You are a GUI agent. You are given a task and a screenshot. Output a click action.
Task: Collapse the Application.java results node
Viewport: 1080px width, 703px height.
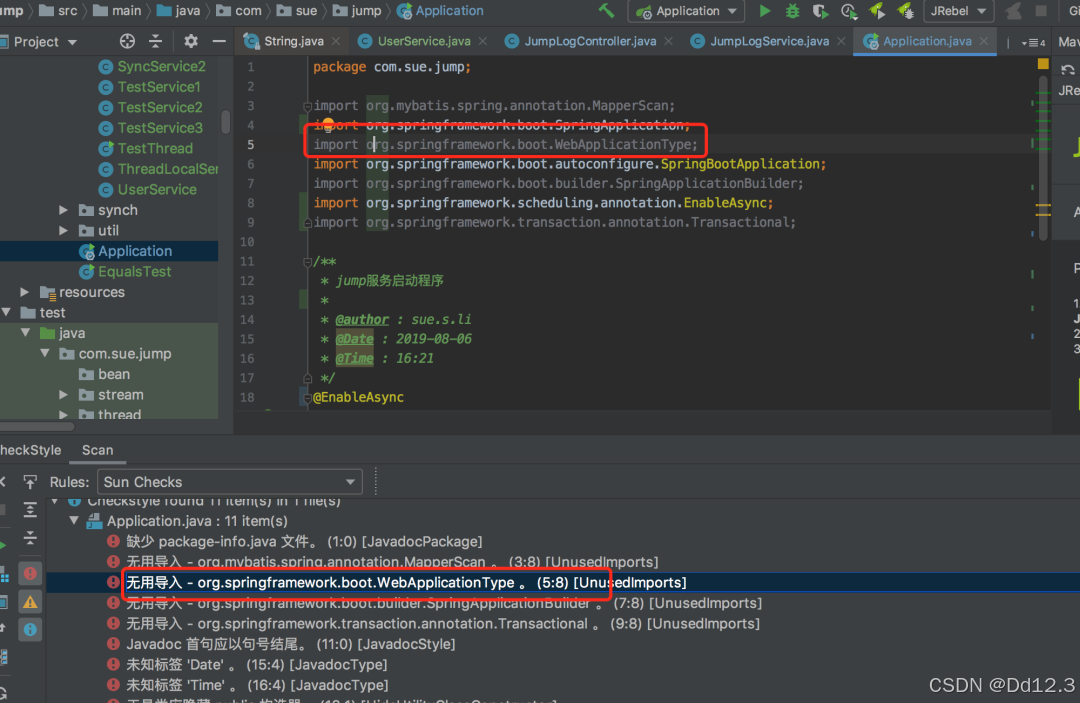[x=74, y=521]
